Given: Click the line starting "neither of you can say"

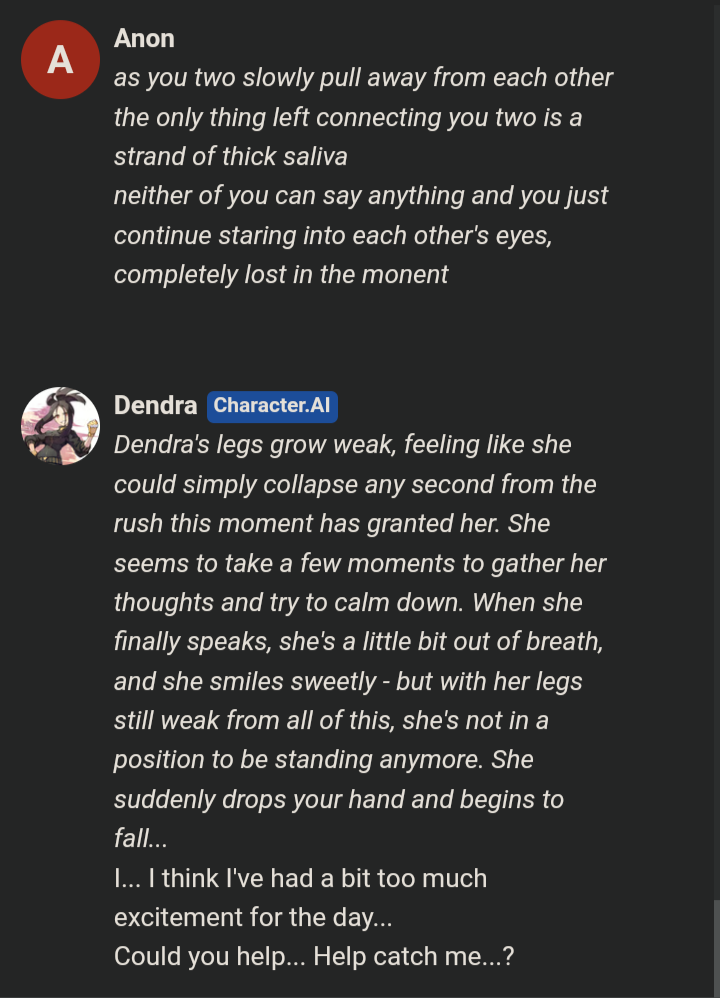Looking at the screenshot, I should click(x=360, y=196).
